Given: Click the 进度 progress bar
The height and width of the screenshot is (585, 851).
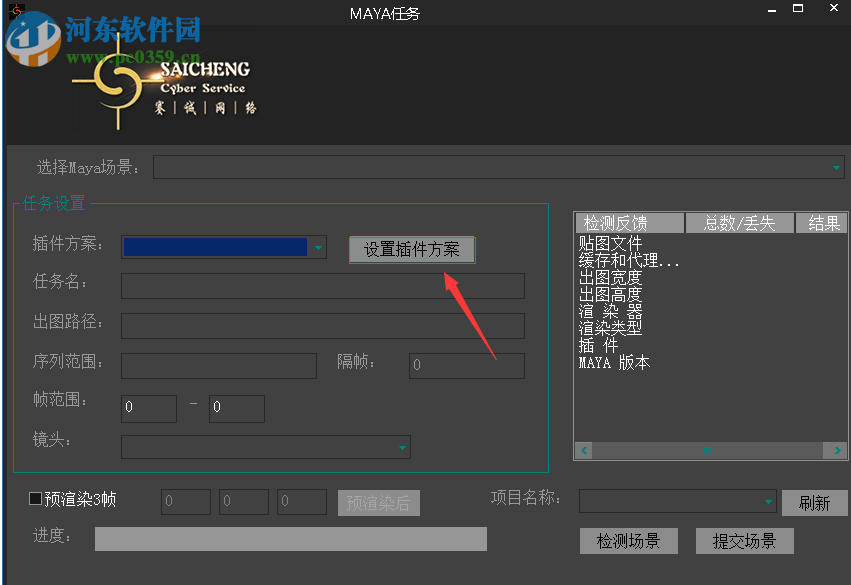Looking at the screenshot, I should (x=290, y=538).
